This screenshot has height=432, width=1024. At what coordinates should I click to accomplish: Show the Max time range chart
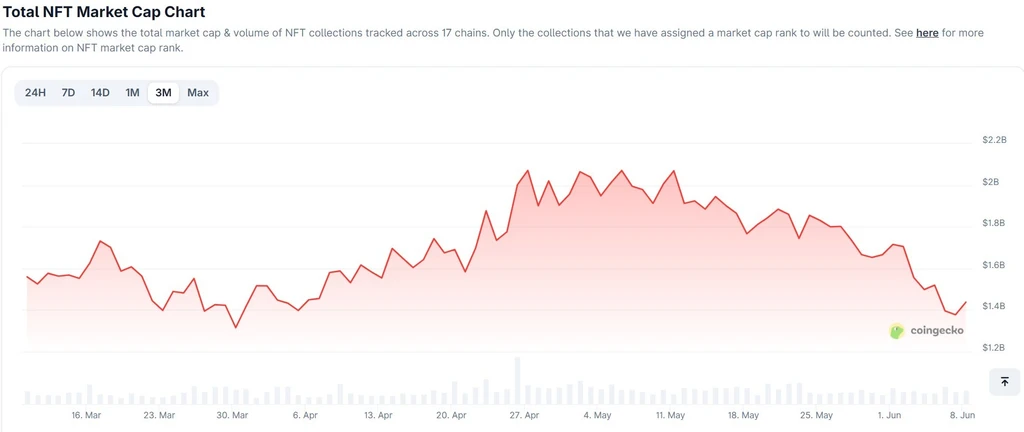pos(198,93)
